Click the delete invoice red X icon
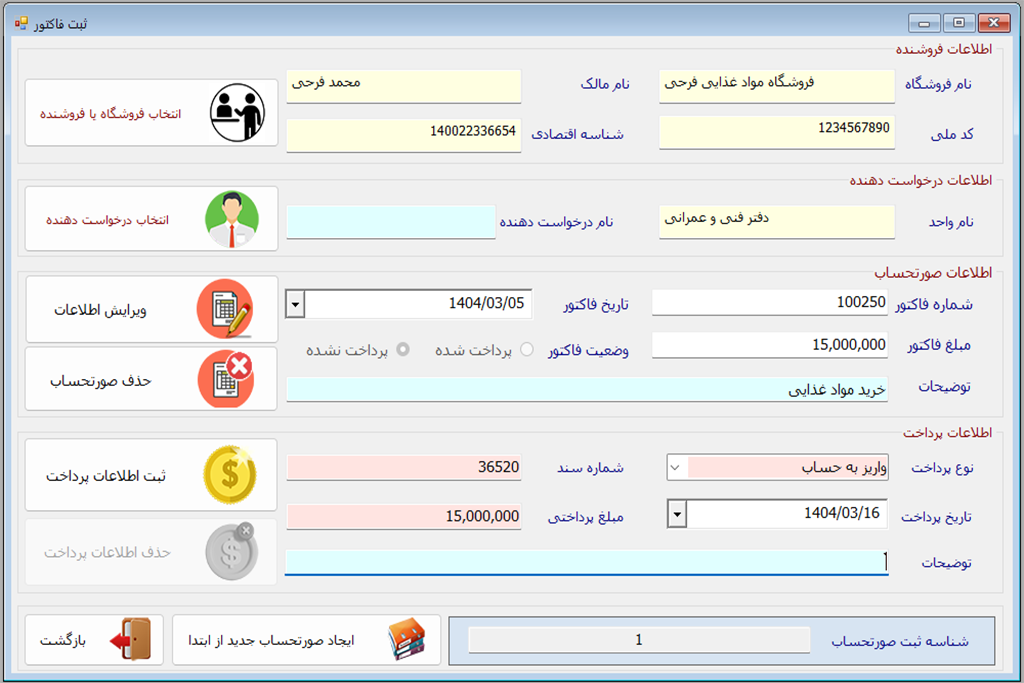 [x=225, y=379]
